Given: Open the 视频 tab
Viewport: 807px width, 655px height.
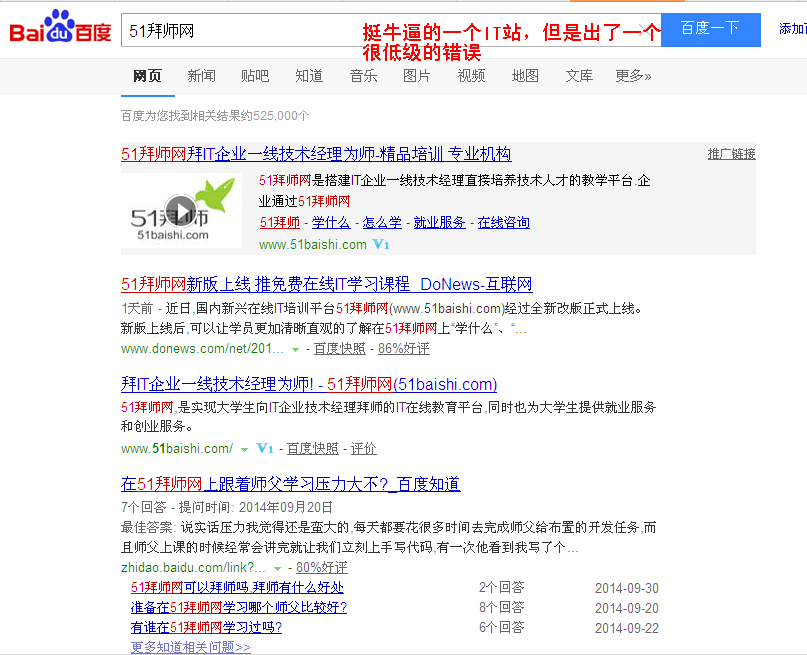Looking at the screenshot, I should pyautogui.click(x=471, y=76).
